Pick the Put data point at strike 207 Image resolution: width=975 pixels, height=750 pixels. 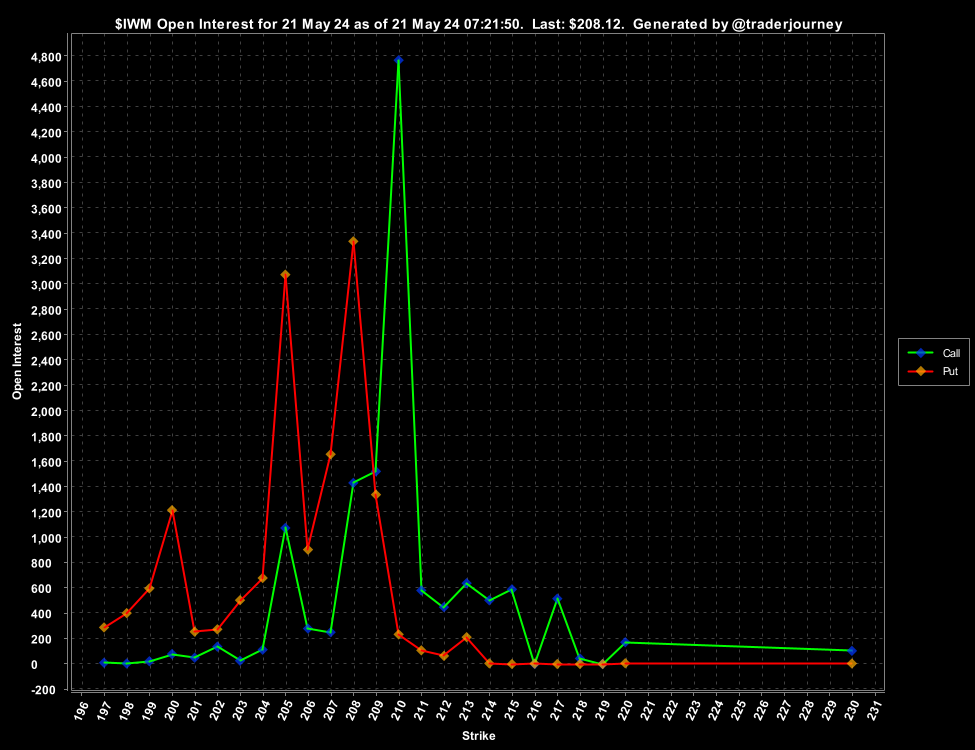(x=331, y=455)
